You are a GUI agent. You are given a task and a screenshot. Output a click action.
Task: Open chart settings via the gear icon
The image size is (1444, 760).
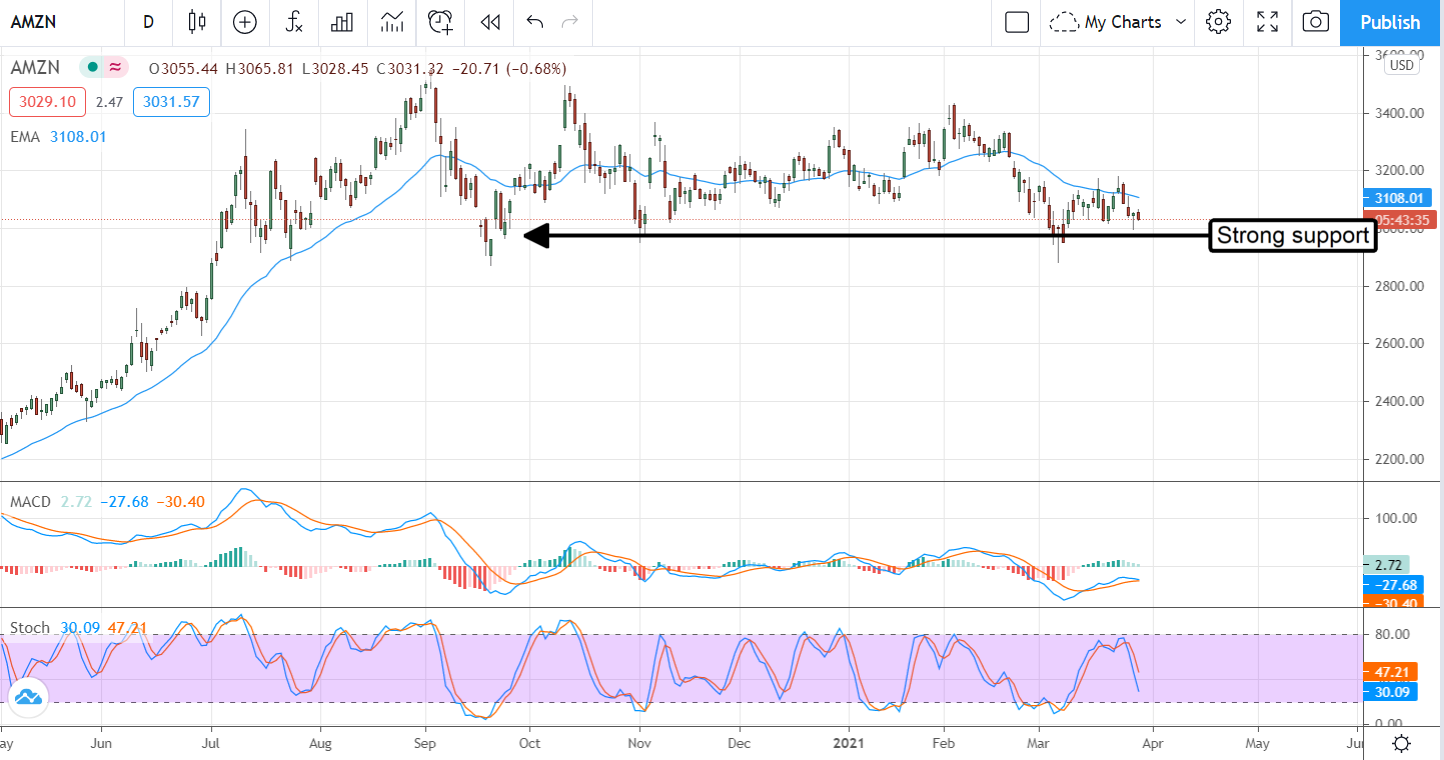[1218, 22]
